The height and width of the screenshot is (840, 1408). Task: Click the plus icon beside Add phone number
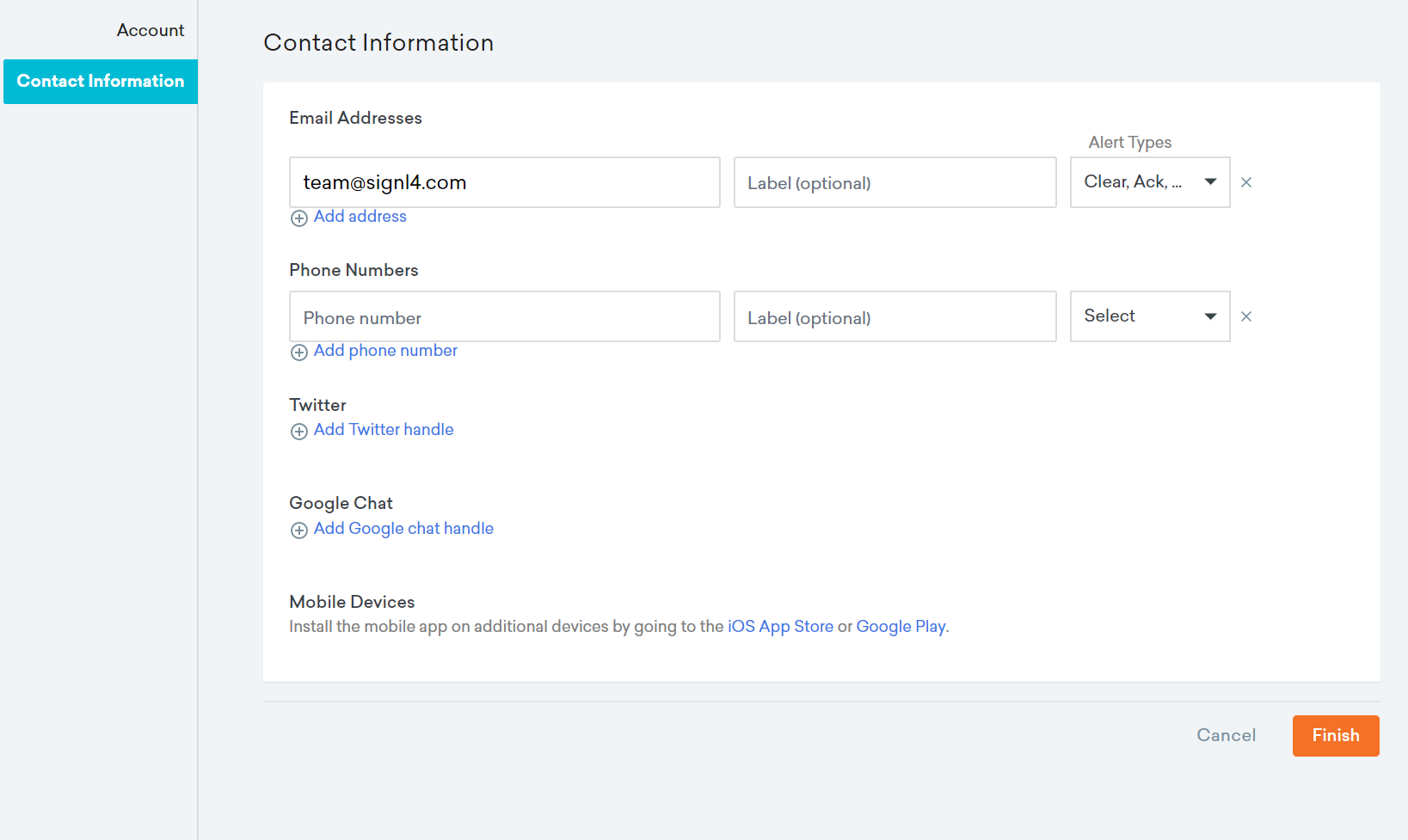tap(299, 353)
